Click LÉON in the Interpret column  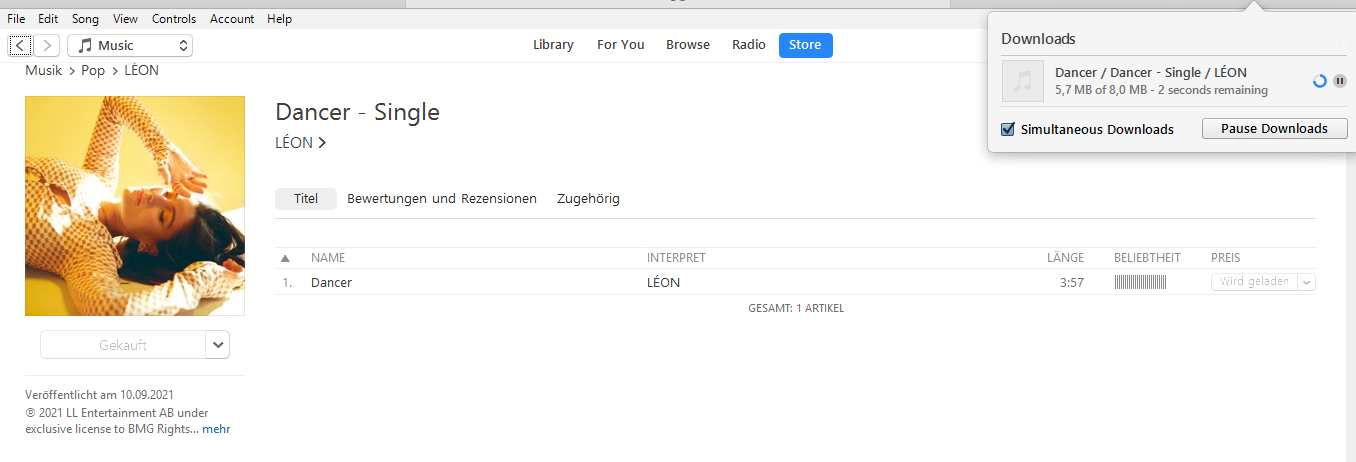point(663,283)
